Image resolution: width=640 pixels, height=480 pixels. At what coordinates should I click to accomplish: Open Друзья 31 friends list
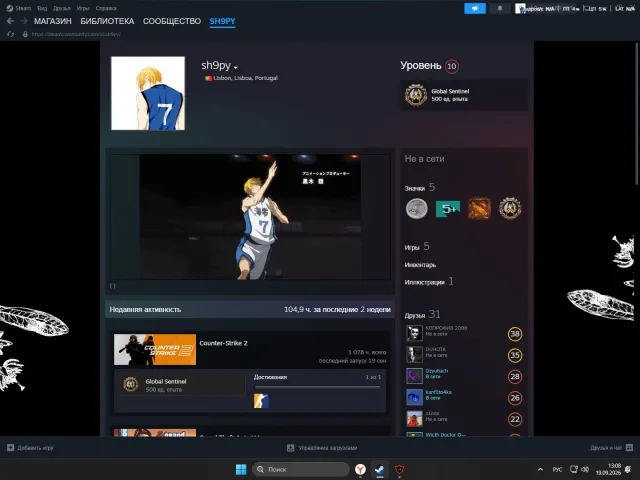point(422,314)
